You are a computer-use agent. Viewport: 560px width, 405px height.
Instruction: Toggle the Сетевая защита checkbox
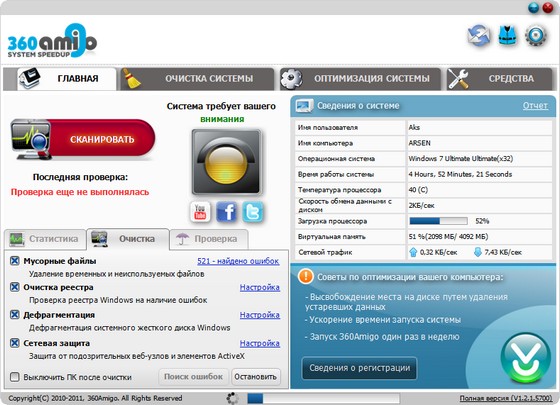coord(15,343)
